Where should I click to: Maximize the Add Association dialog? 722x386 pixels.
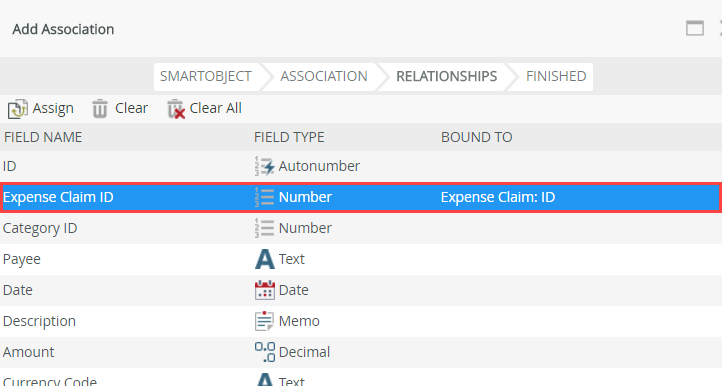pyautogui.click(x=695, y=29)
